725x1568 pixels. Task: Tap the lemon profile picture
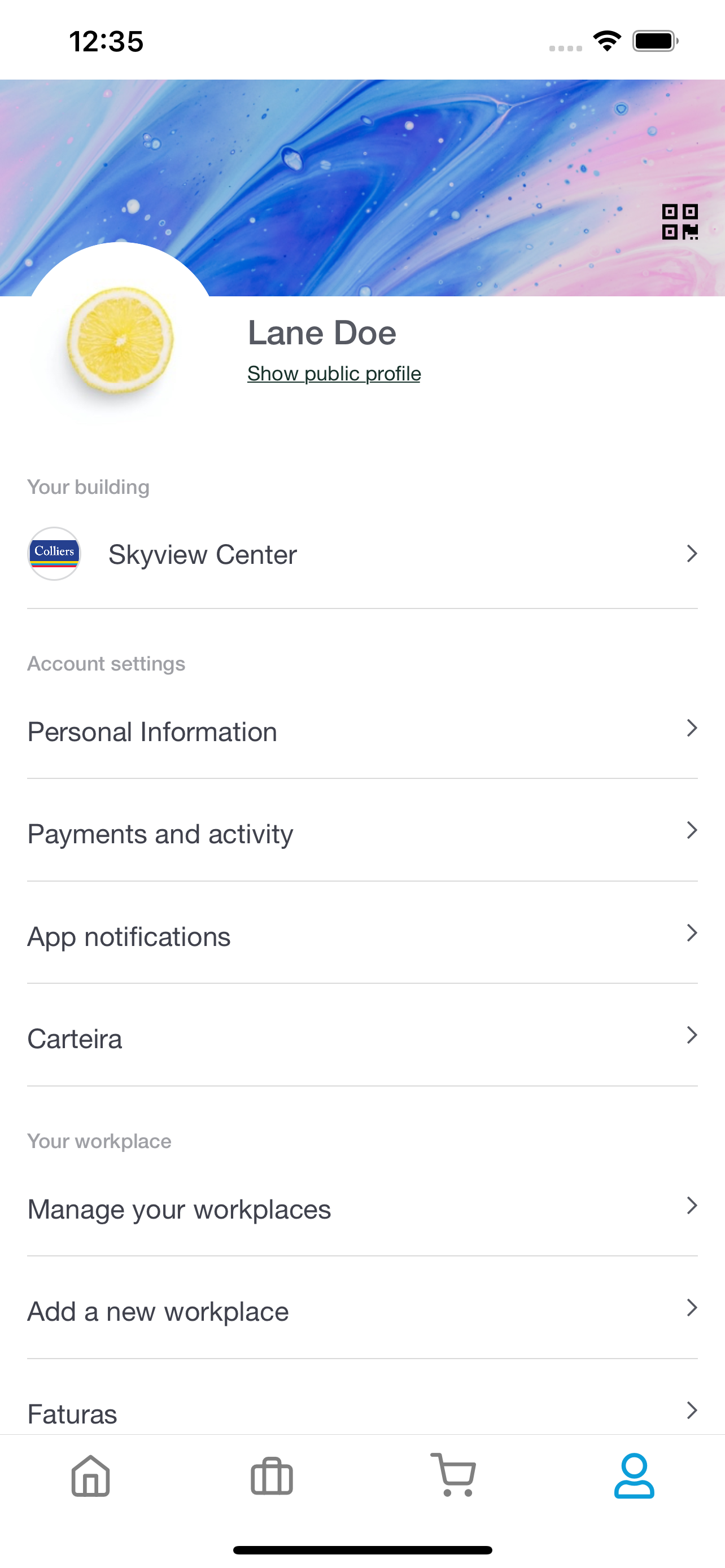(120, 340)
